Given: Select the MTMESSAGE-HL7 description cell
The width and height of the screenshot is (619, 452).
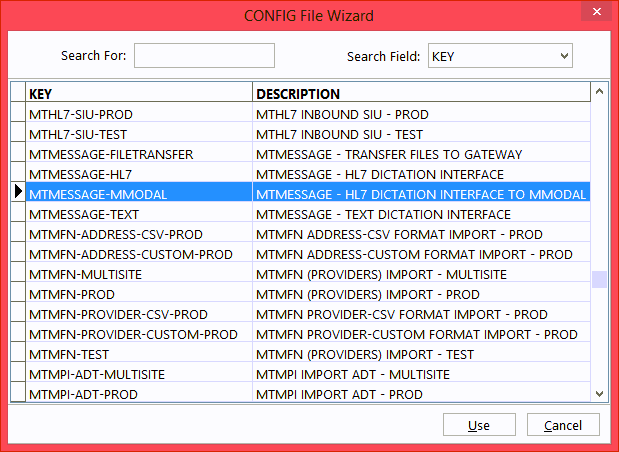Looking at the screenshot, I should click(x=420, y=174).
